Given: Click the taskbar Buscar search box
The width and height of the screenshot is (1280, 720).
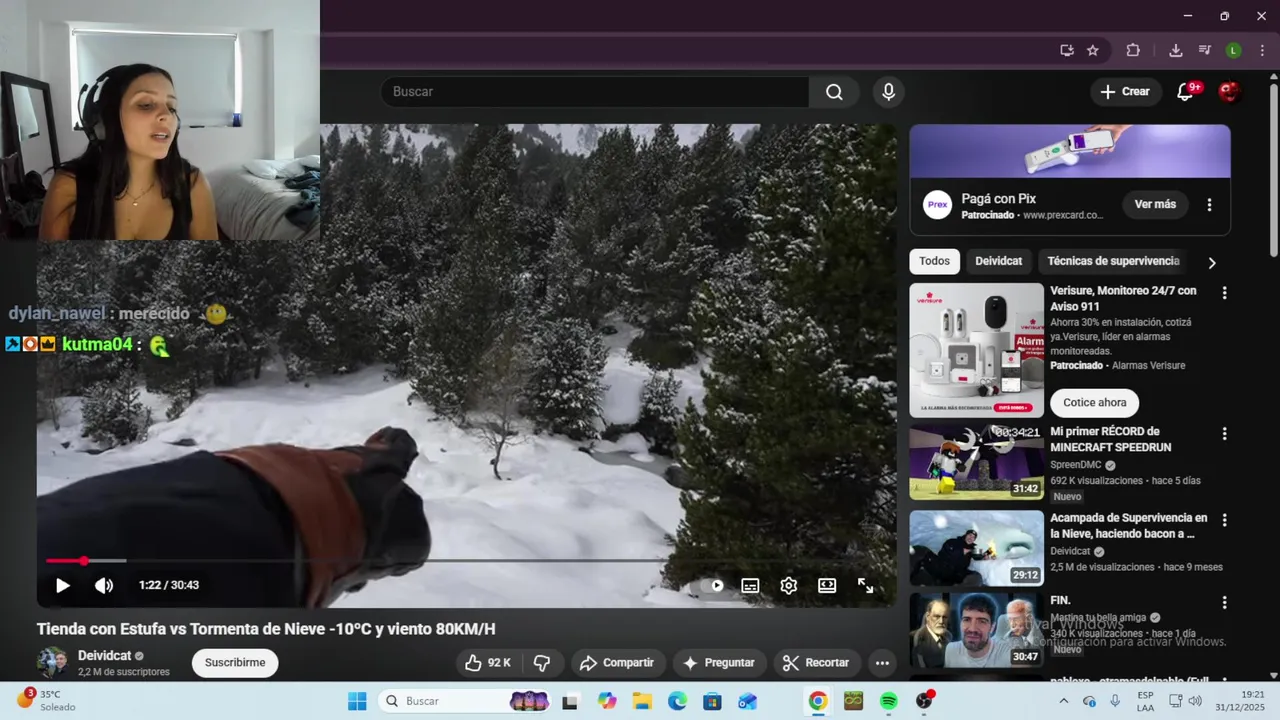Looking at the screenshot, I should pyautogui.click(x=465, y=701).
